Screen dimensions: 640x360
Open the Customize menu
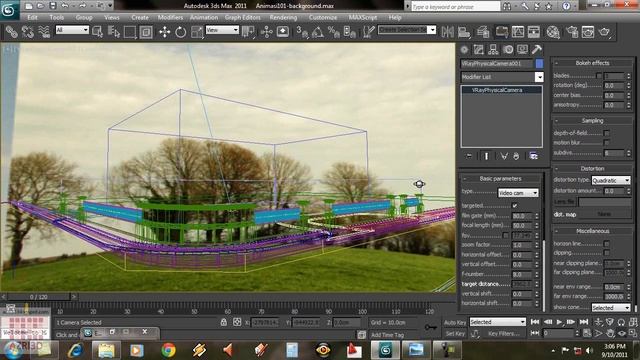tap(323, 18)
